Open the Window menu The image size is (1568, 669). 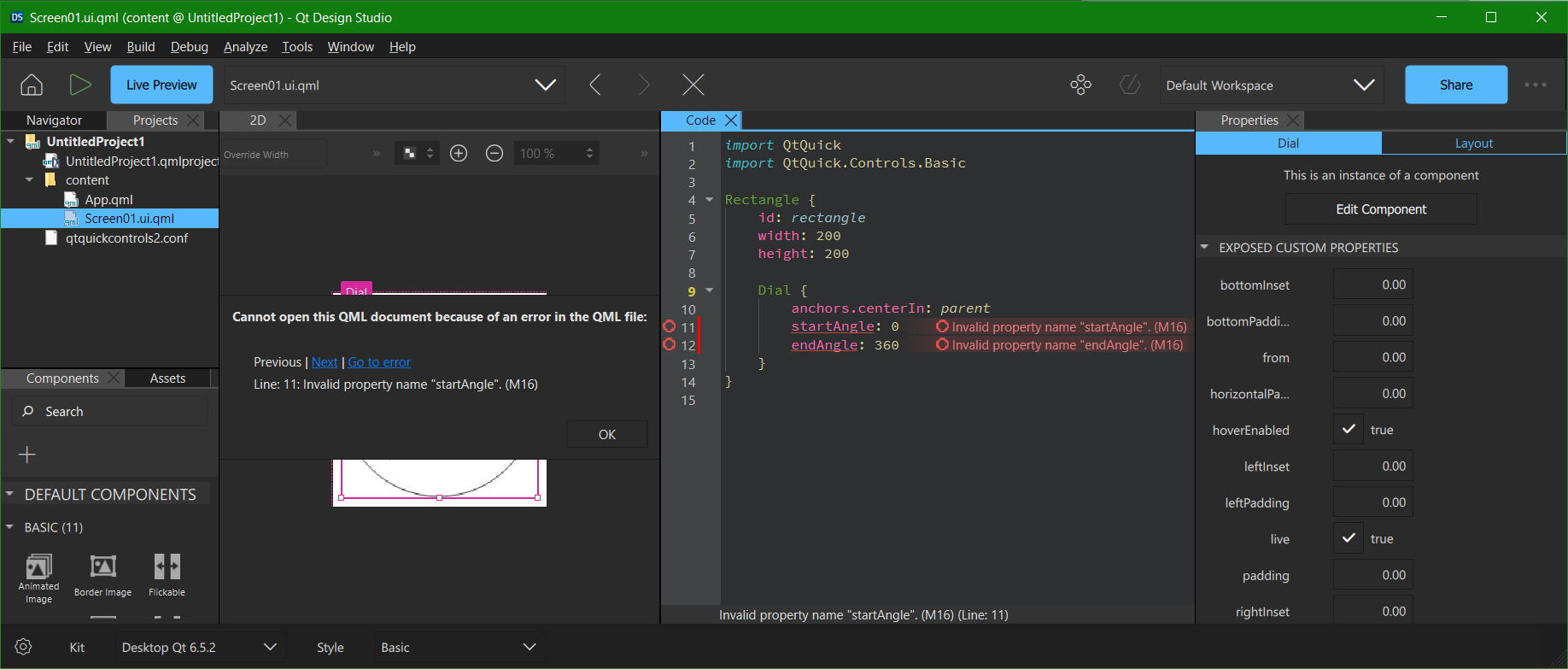[x=350, y=47]
